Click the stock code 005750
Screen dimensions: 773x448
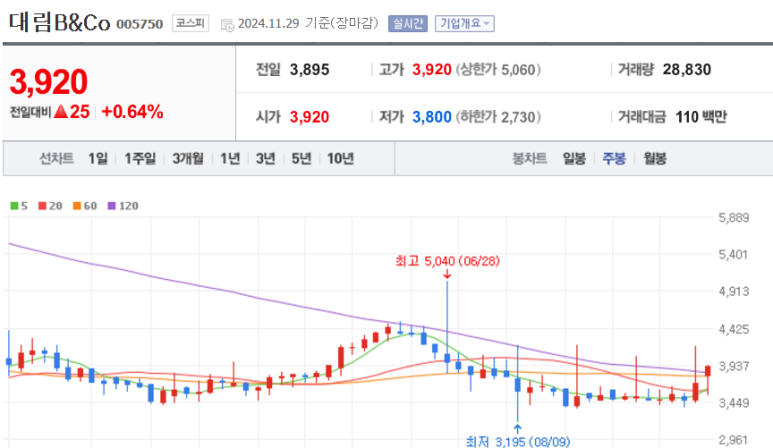pyautogui.click(x=140, y=24)
